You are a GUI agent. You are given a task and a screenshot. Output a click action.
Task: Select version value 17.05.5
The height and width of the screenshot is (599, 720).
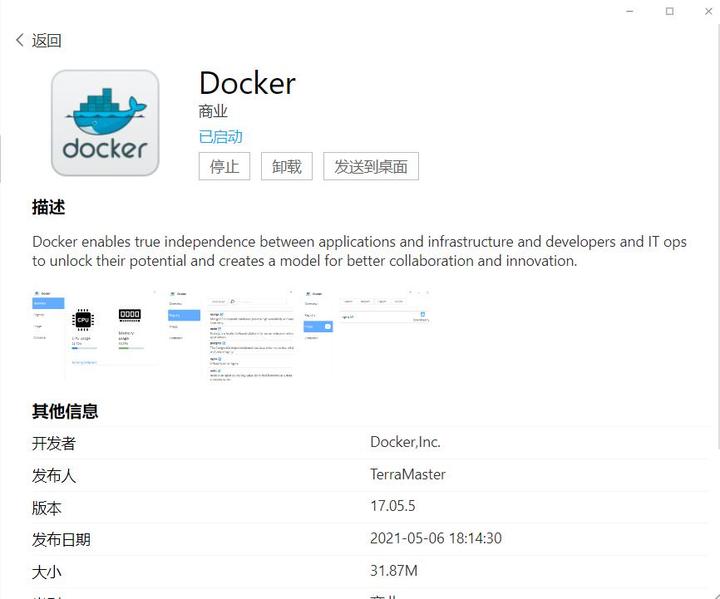[x=393, y=506]
